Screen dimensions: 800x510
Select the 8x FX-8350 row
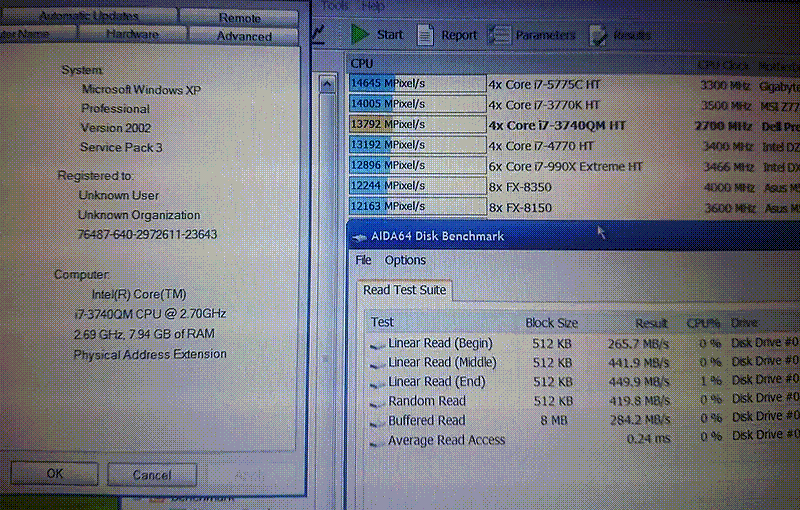click(574, 187)
